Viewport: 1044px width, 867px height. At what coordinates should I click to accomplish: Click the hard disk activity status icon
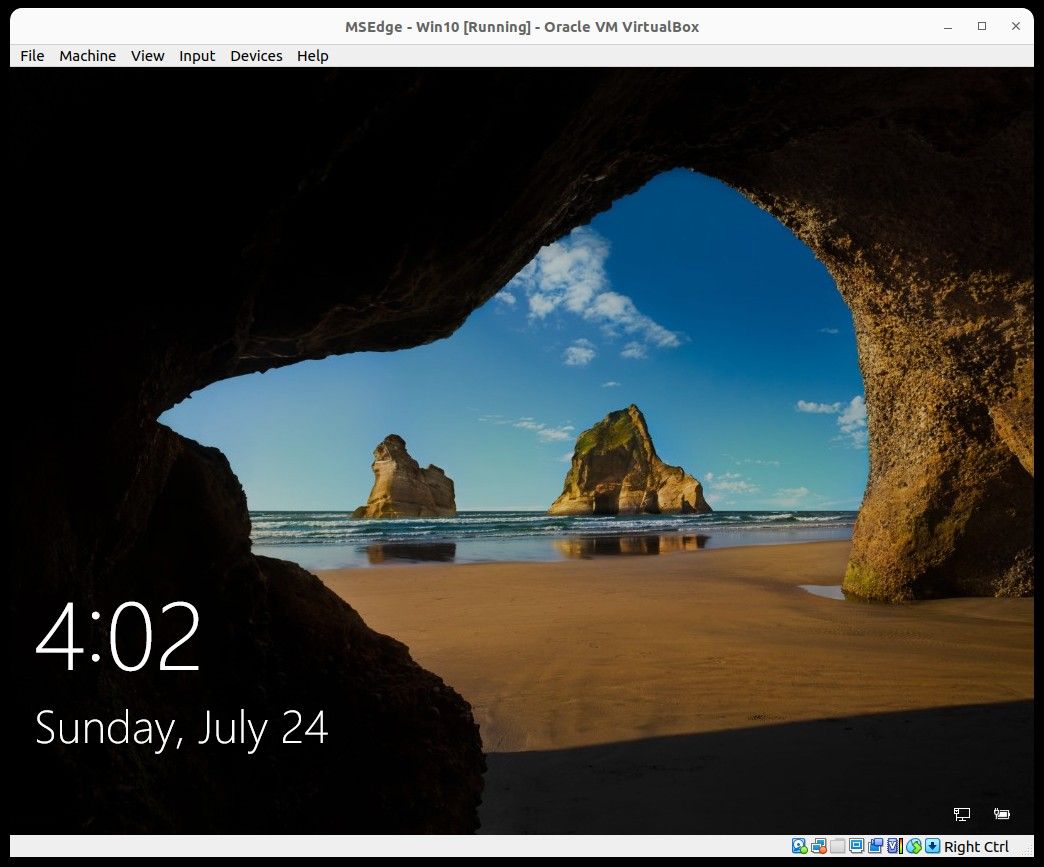tap(799, 846)
